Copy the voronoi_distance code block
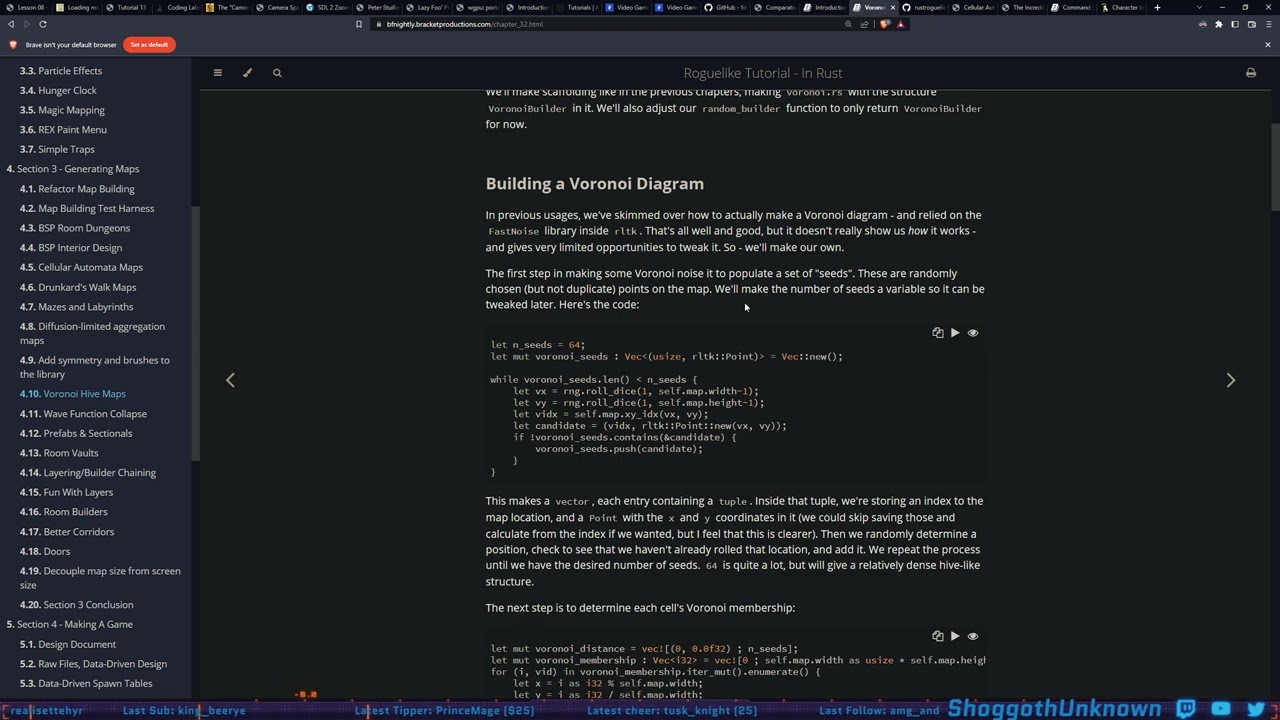Screen dimensions: 1280x720 [x=937, y=636]
